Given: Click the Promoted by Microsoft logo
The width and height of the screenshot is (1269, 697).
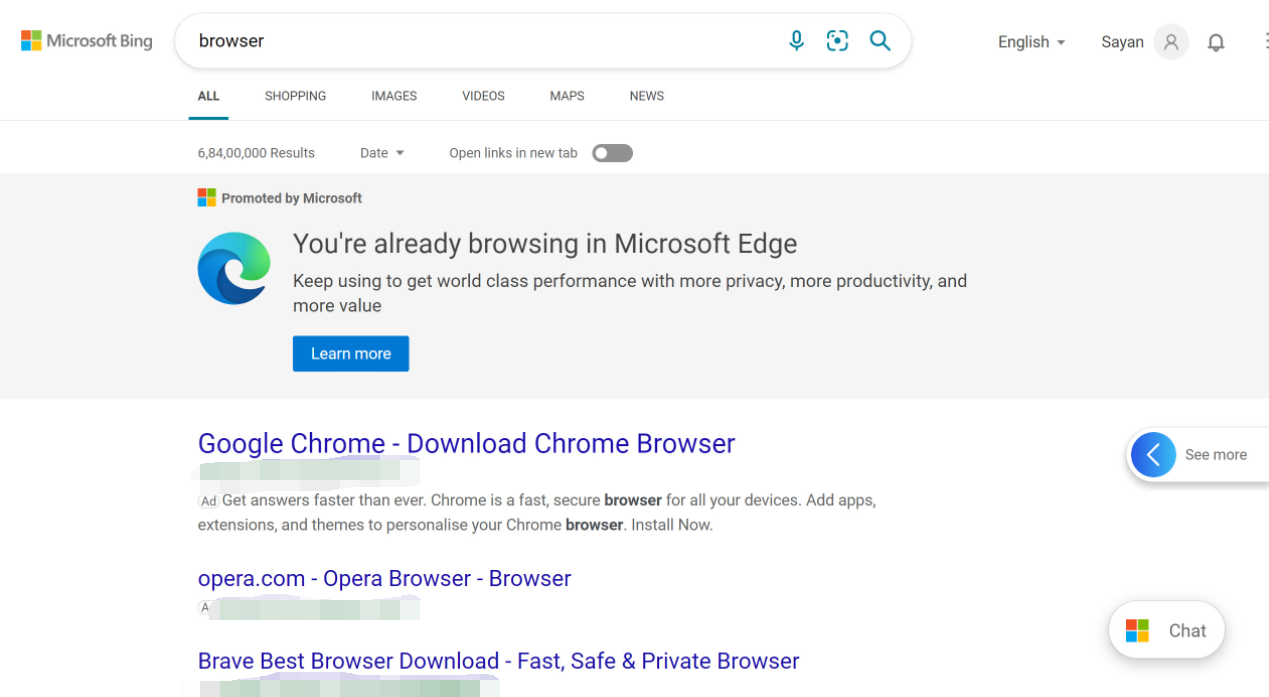Looking at the screenshot, I should [207, 198].
